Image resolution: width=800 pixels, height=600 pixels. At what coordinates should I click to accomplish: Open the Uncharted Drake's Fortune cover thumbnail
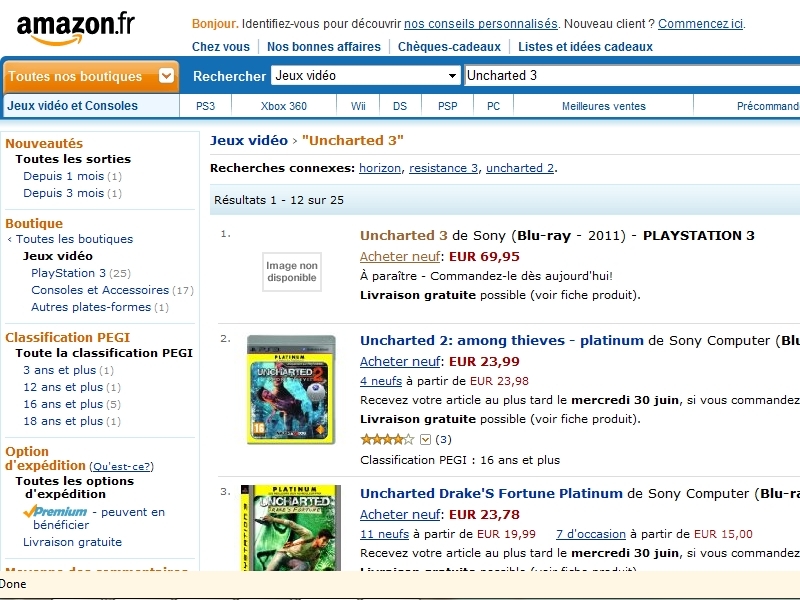pos(291,528)
